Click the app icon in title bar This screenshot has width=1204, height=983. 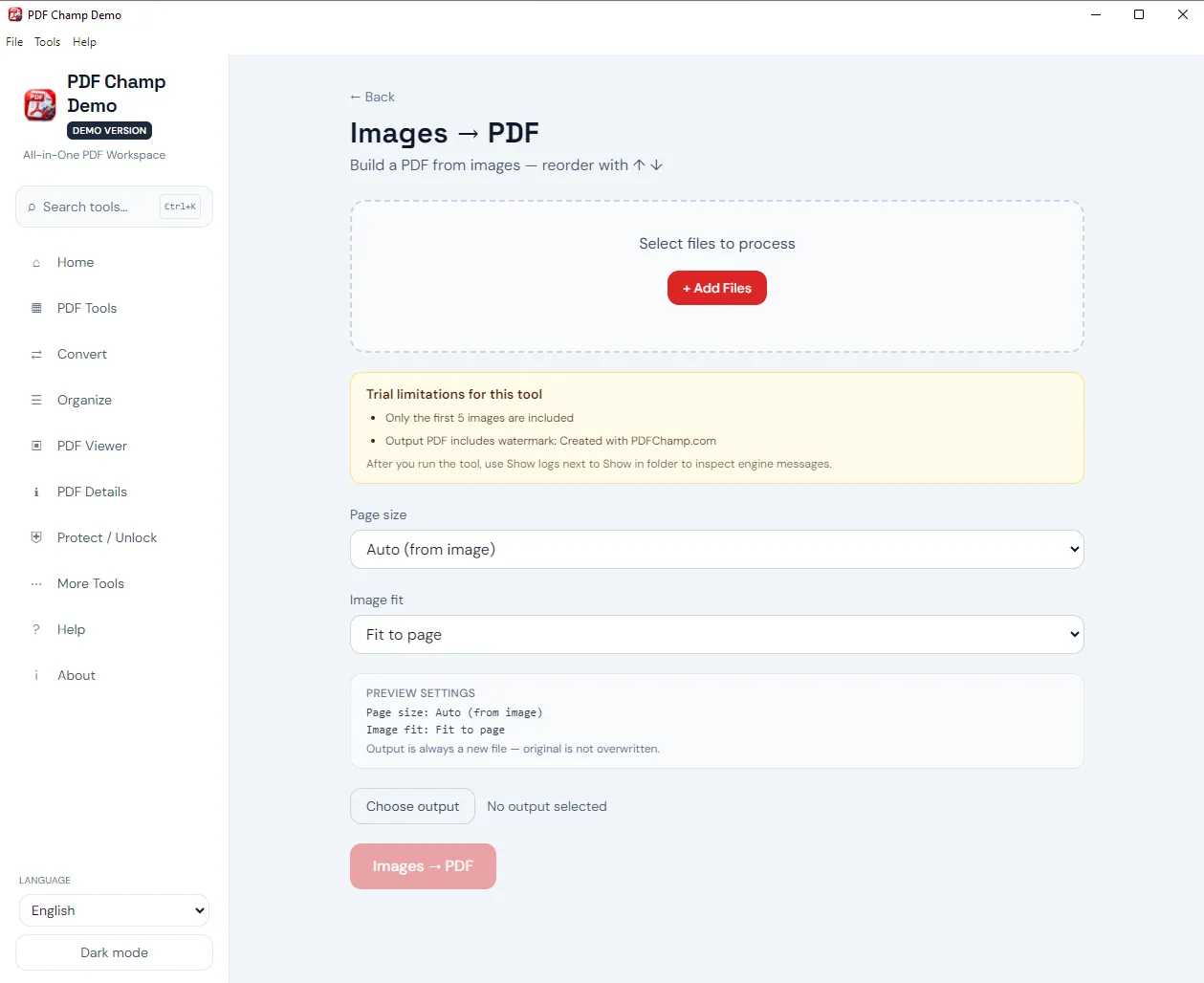coord(14,14)
